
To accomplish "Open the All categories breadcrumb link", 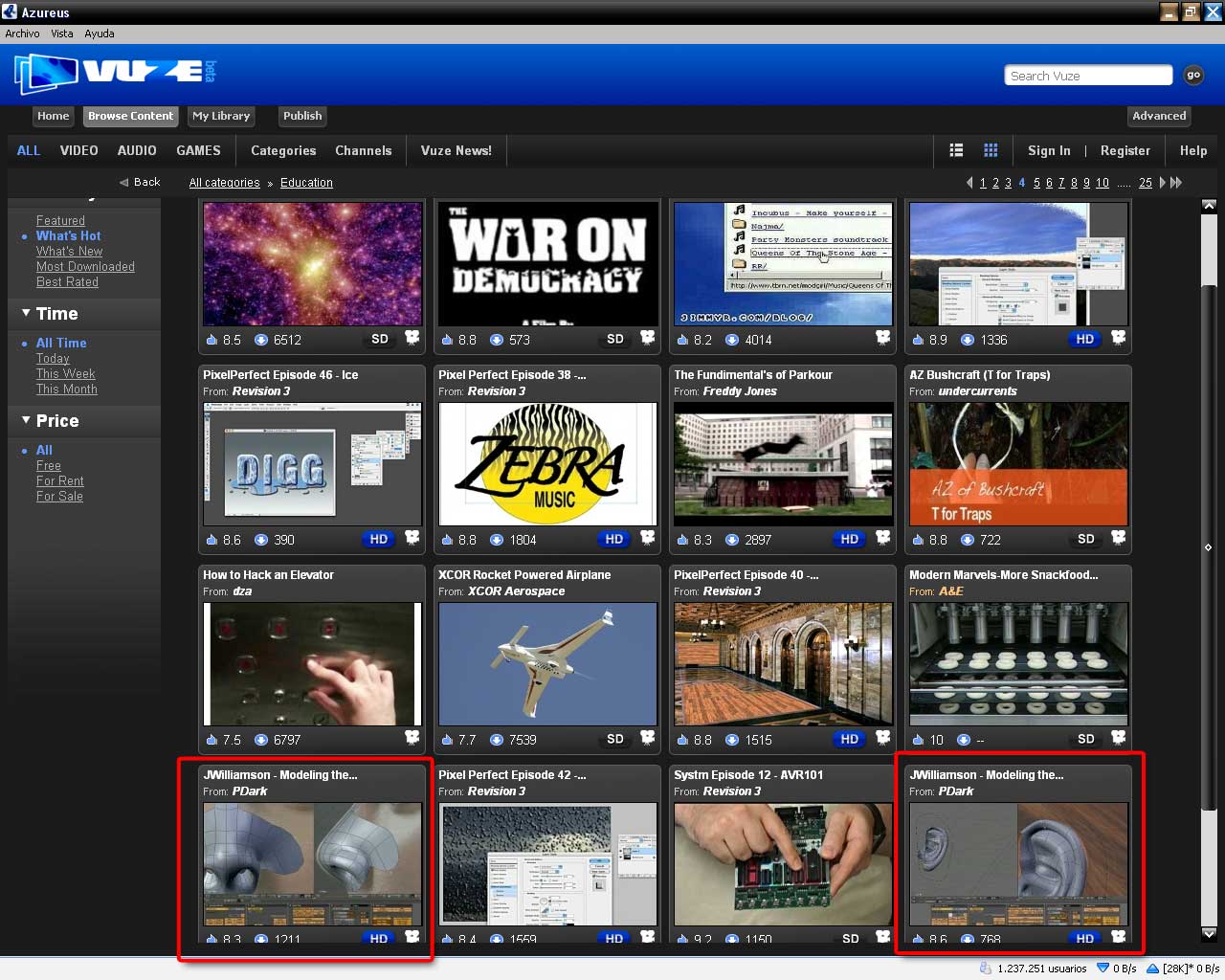I will pos(224,183).
